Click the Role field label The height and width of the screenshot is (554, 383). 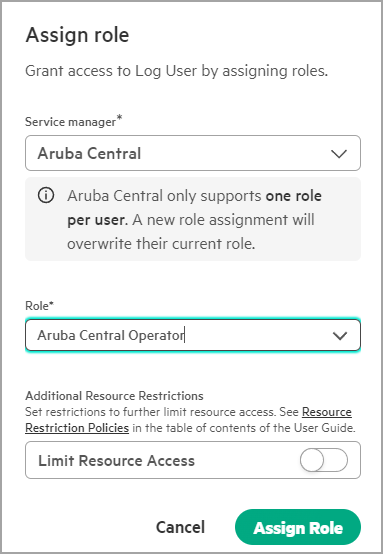point(37,306)
